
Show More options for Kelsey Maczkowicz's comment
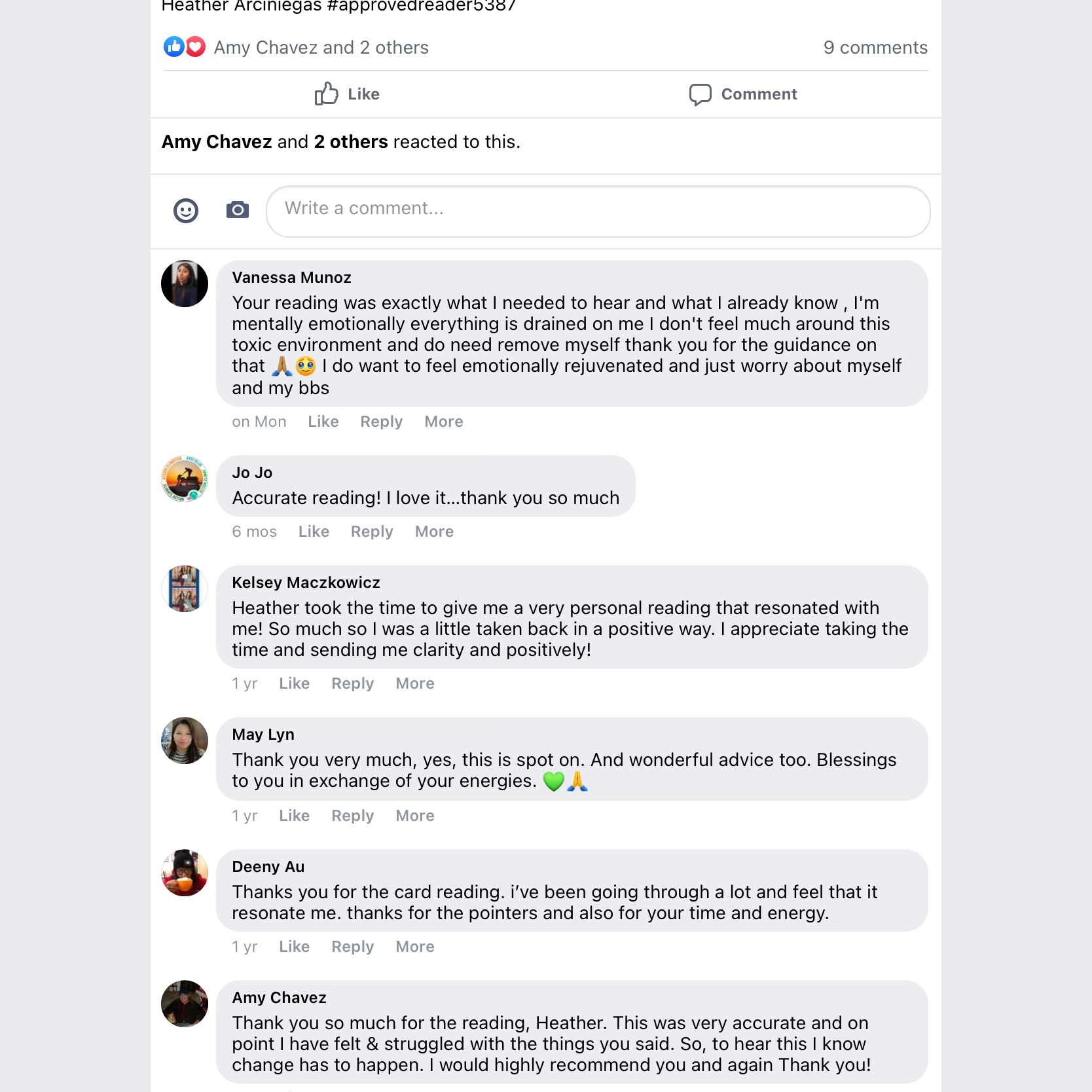coord(414,684)
